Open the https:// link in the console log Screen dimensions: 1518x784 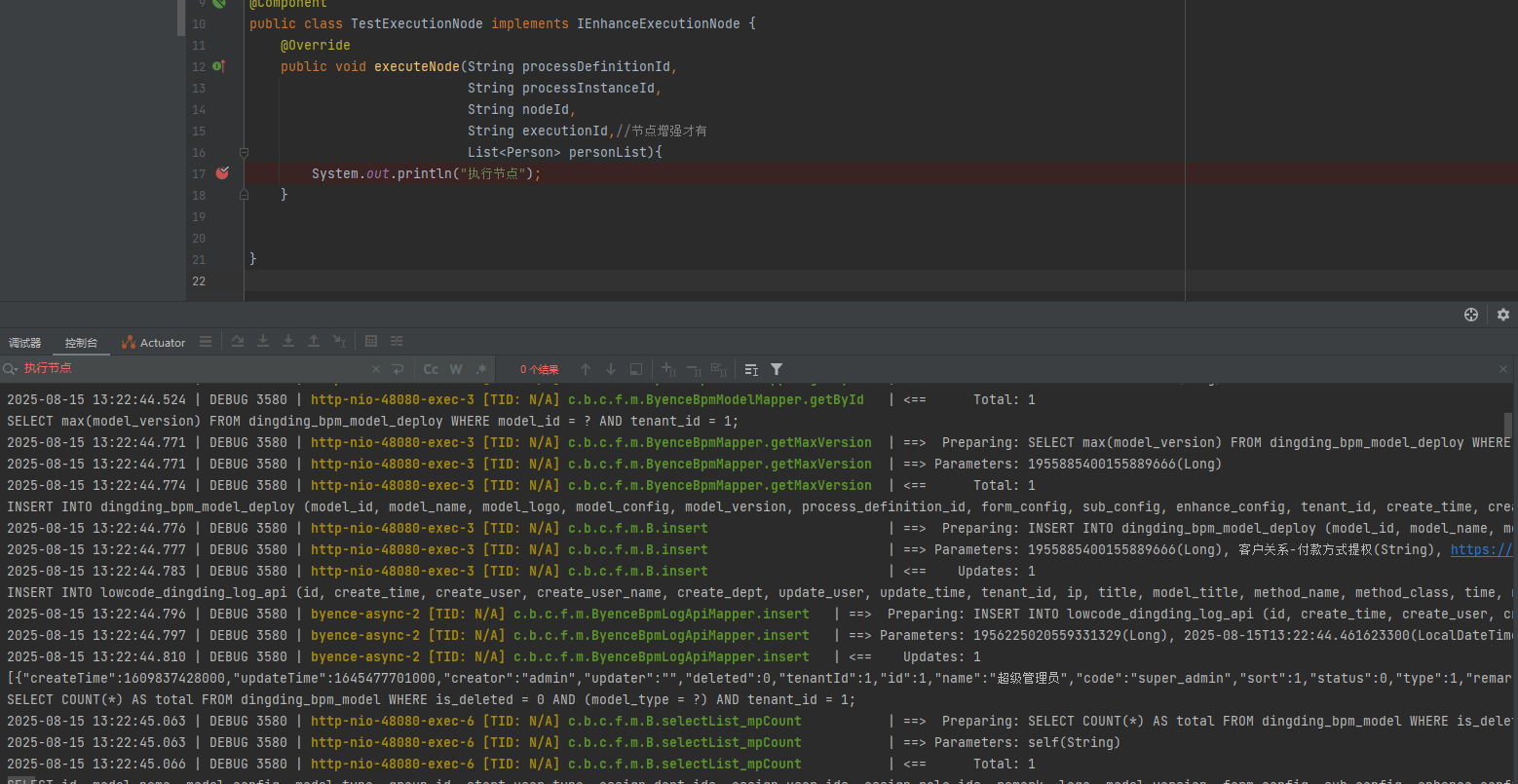tap(1481, 549)
